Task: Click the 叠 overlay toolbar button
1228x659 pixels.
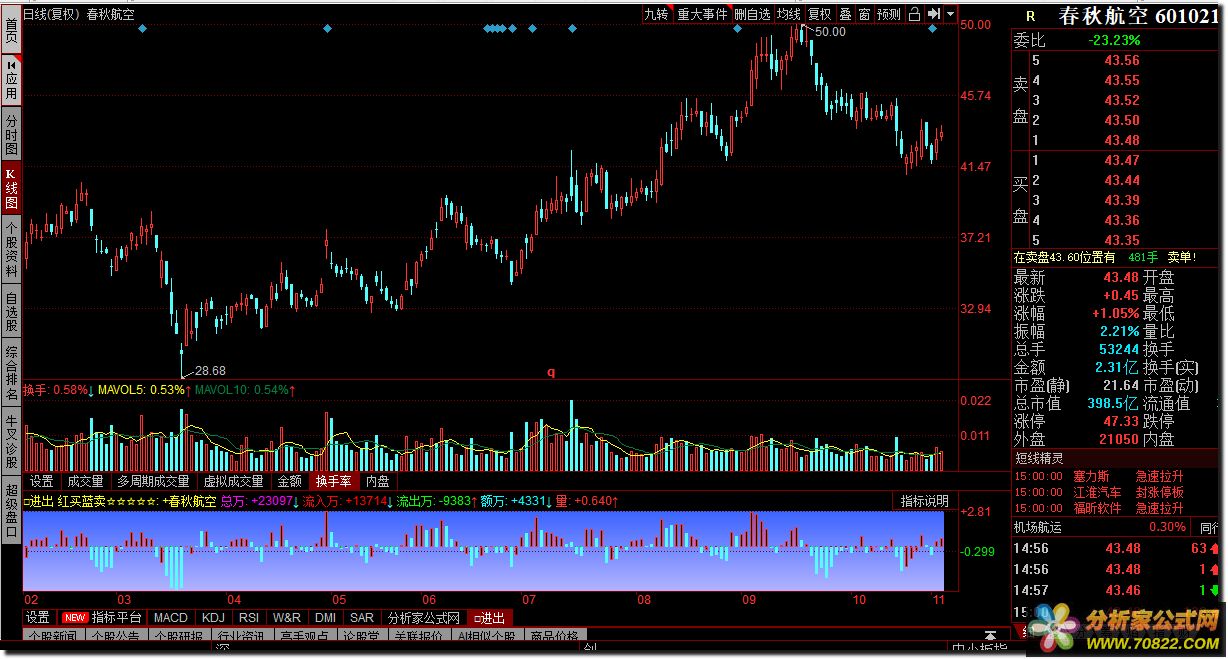Action: pyautogui.click(x=845, y=14)
